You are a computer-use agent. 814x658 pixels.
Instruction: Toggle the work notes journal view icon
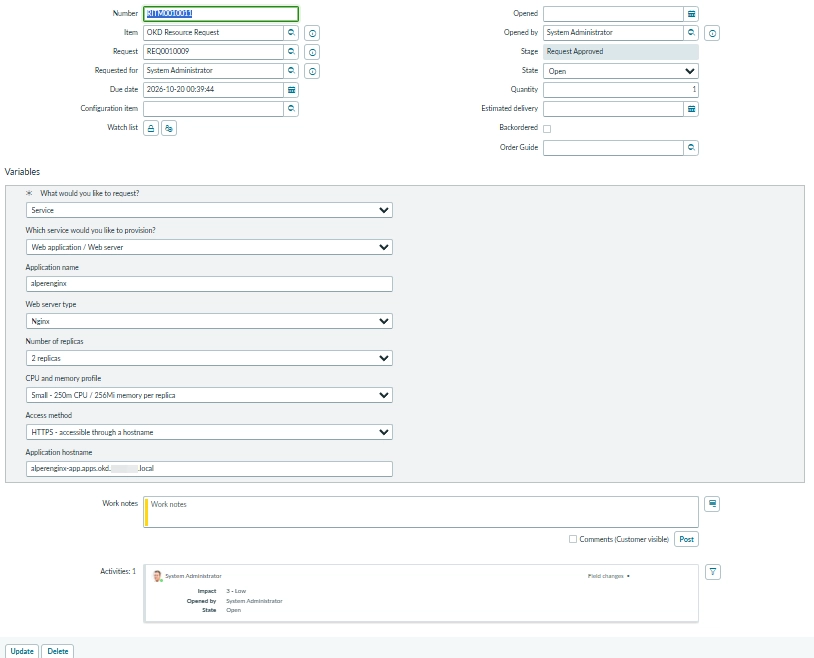[x=712, y=504]
